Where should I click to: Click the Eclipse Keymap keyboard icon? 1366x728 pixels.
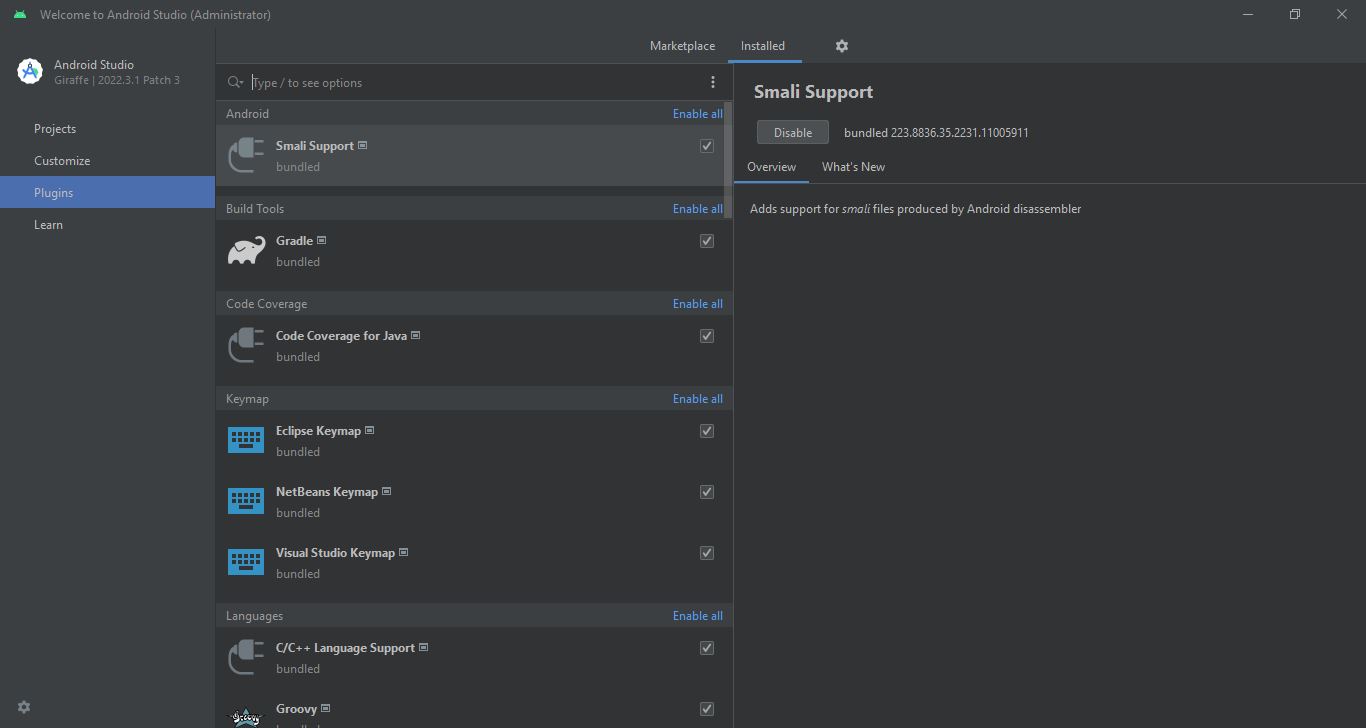coord(246,440)
